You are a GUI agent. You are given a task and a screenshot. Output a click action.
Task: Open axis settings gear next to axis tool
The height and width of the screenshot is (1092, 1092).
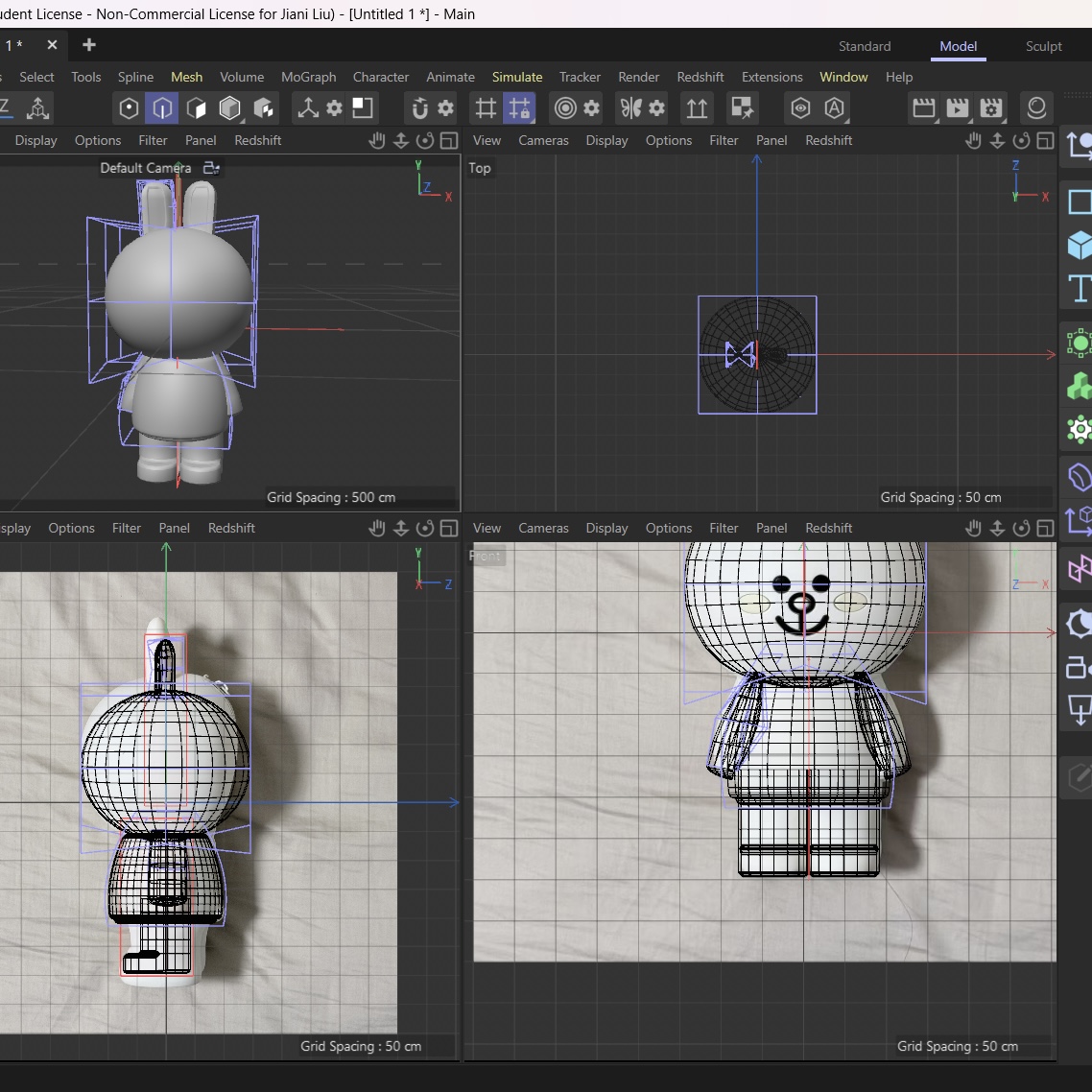tap(335, 107)
